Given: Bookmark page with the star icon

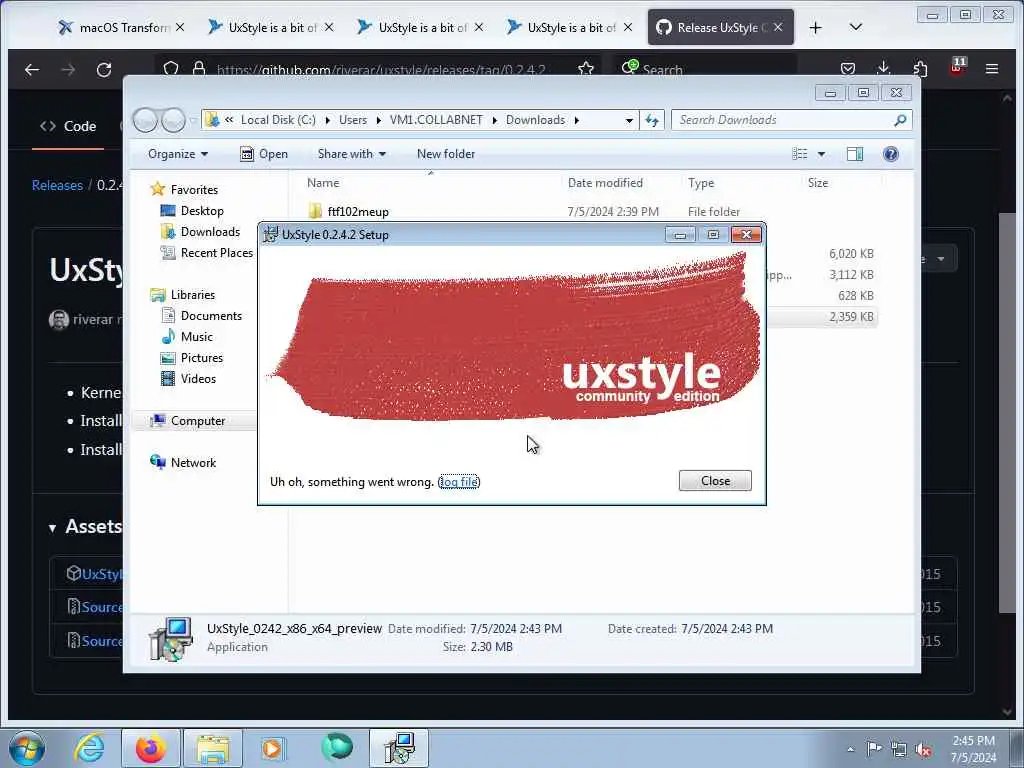Looking at the screenshot, I should (586, 69).
